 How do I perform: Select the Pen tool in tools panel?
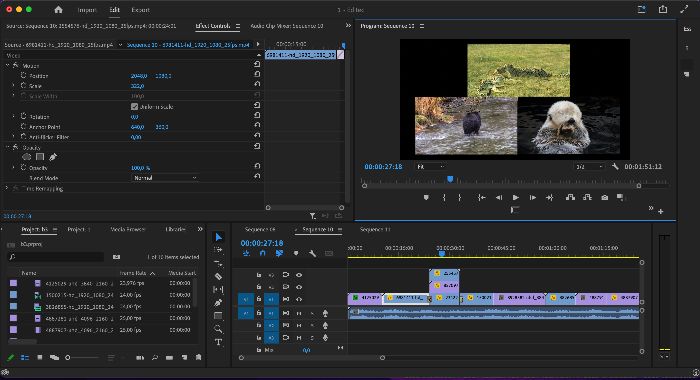click(x=218, y=303)
